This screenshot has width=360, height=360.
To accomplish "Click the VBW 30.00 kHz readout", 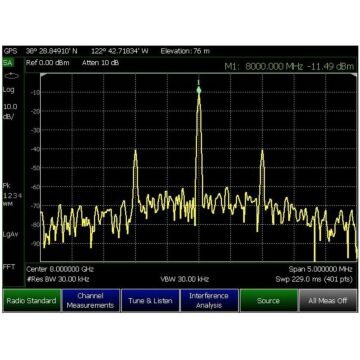I will point(185,279).
